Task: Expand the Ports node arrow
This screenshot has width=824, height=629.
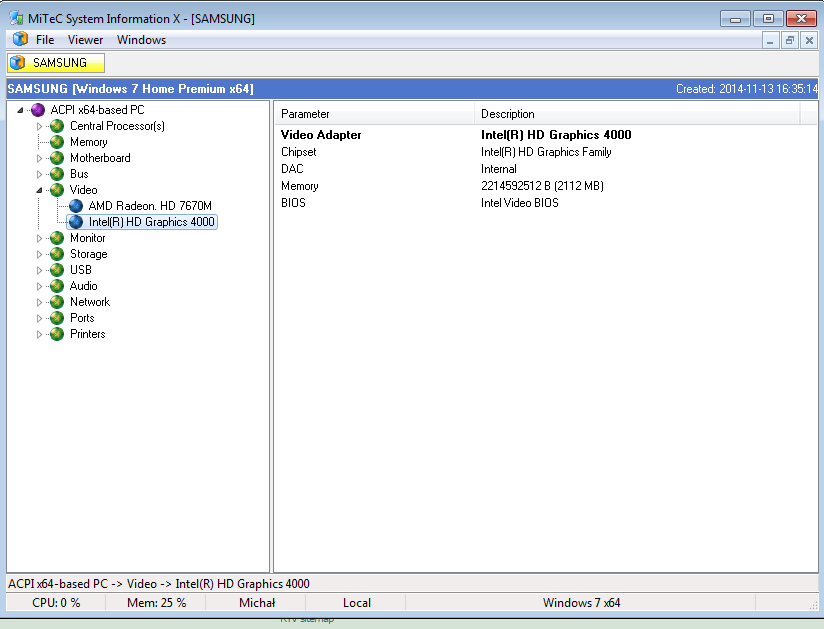Action: coord(39,318)
